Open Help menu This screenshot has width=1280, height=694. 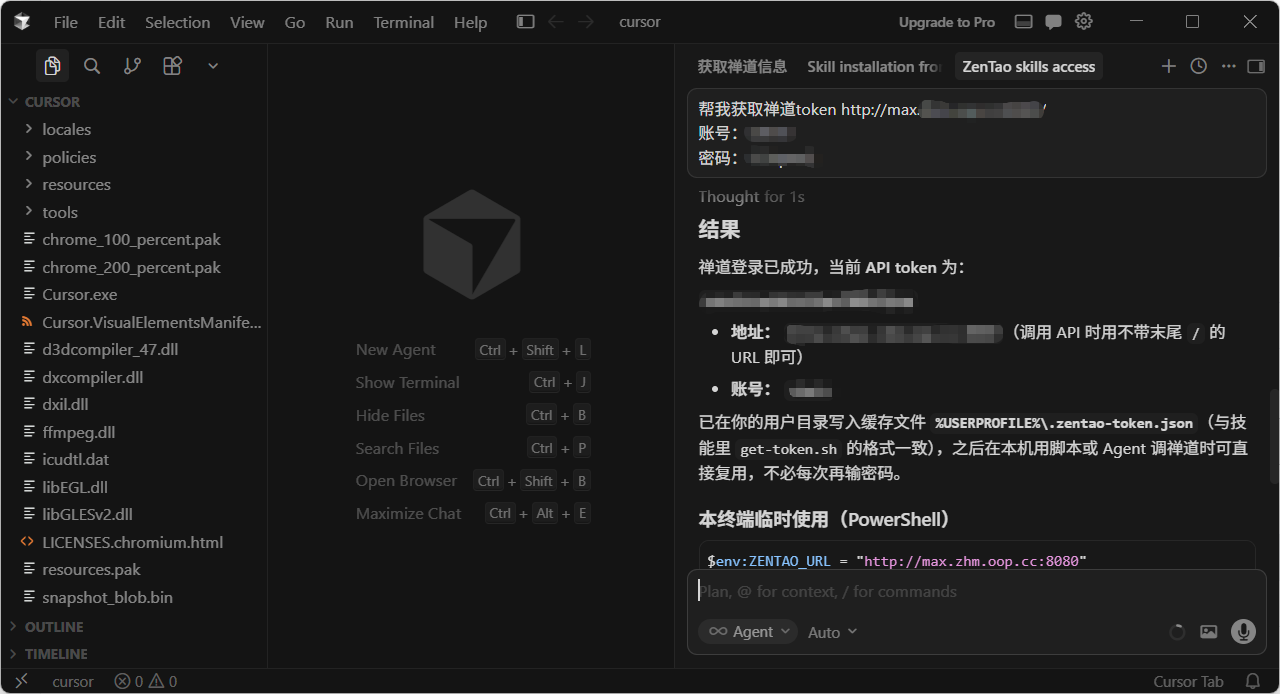[x=470, y=22]
